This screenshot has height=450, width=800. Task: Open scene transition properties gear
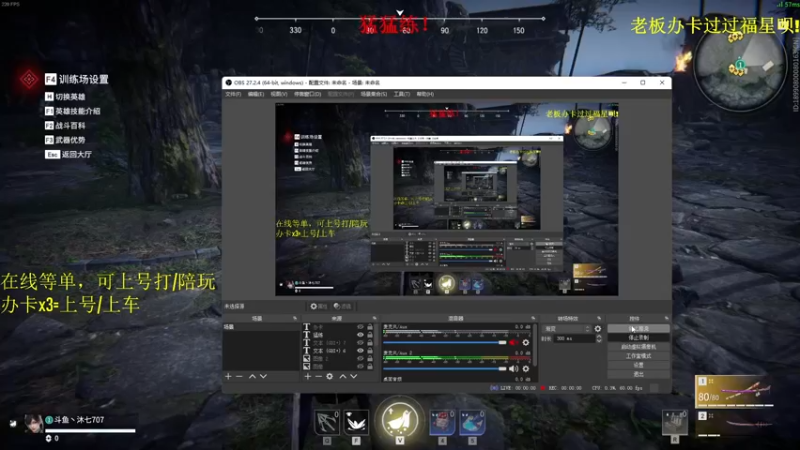tap(598, 329)
